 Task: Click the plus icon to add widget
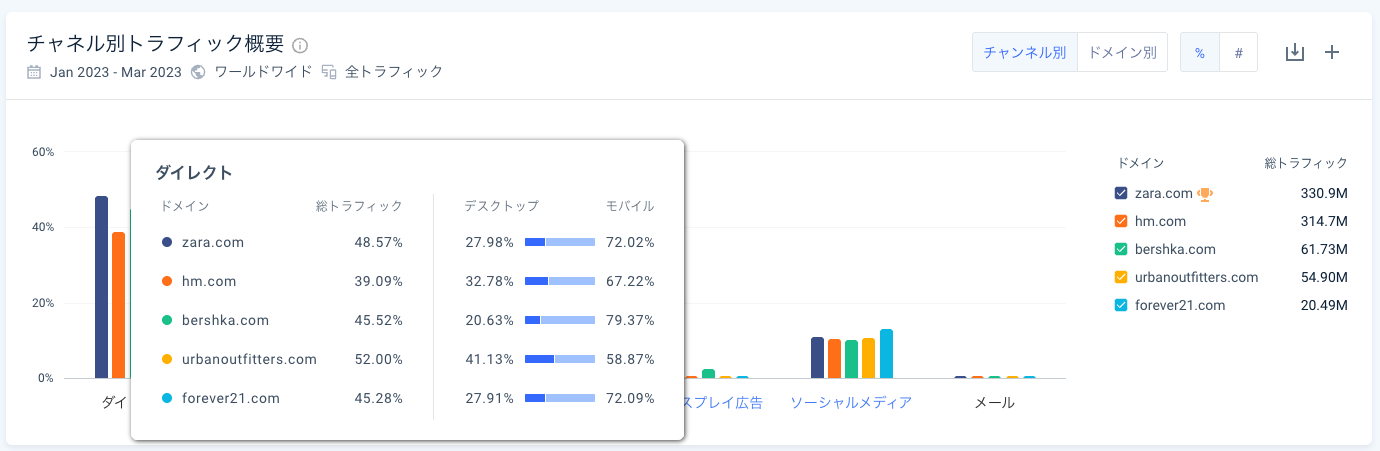[1332, 52]
